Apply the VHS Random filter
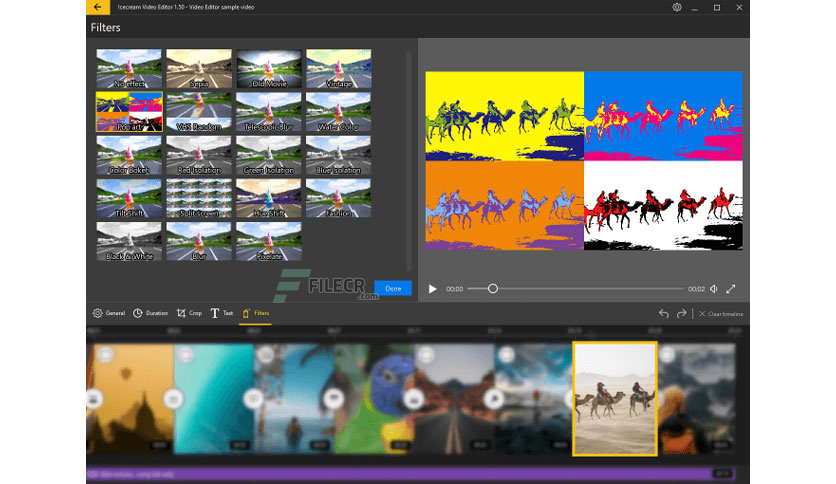 (199, 112)
